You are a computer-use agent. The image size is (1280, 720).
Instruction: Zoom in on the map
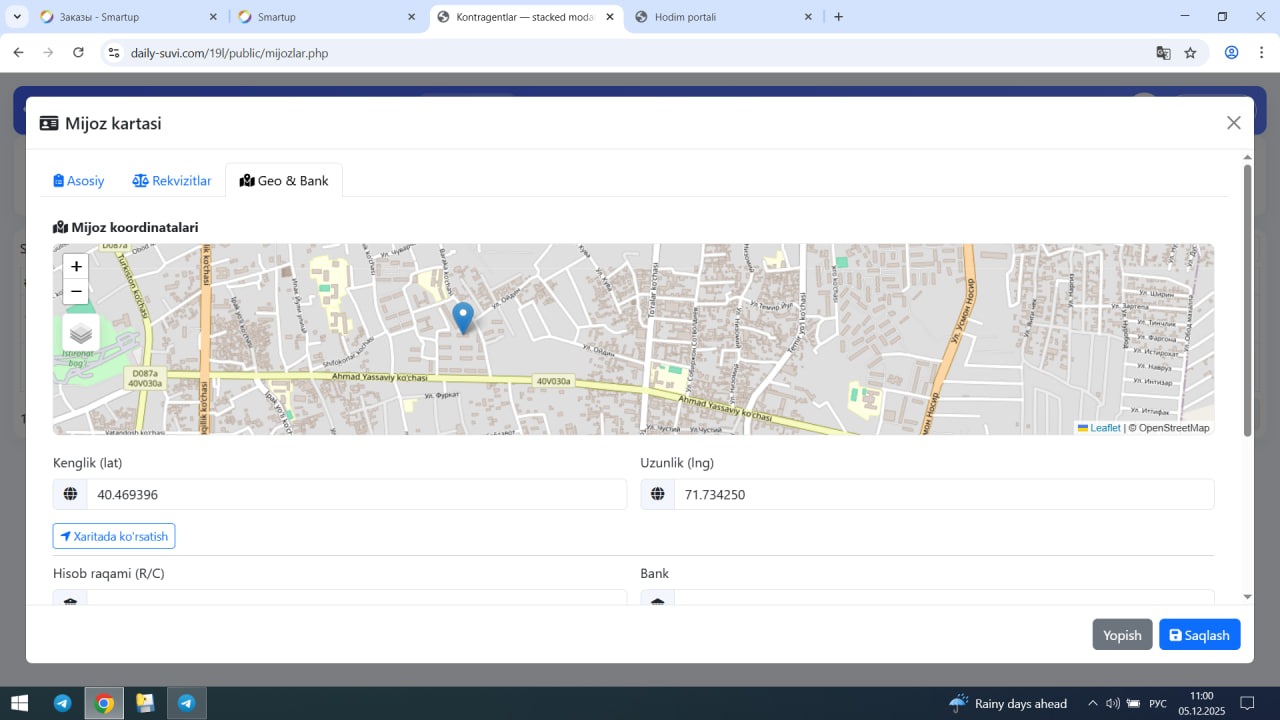pyautogui.click(x=76, y=266)
